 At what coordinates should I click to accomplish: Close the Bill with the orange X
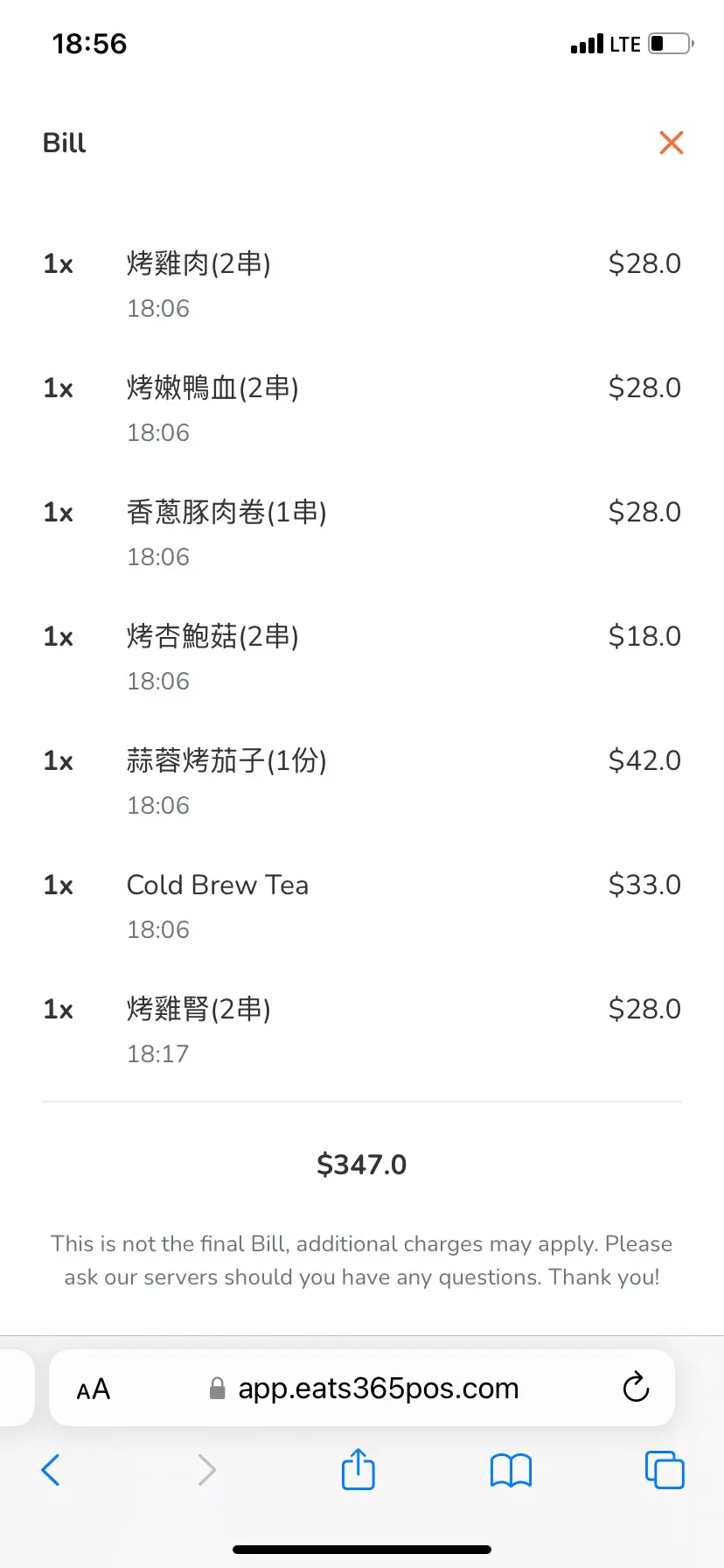click(671, 143)
